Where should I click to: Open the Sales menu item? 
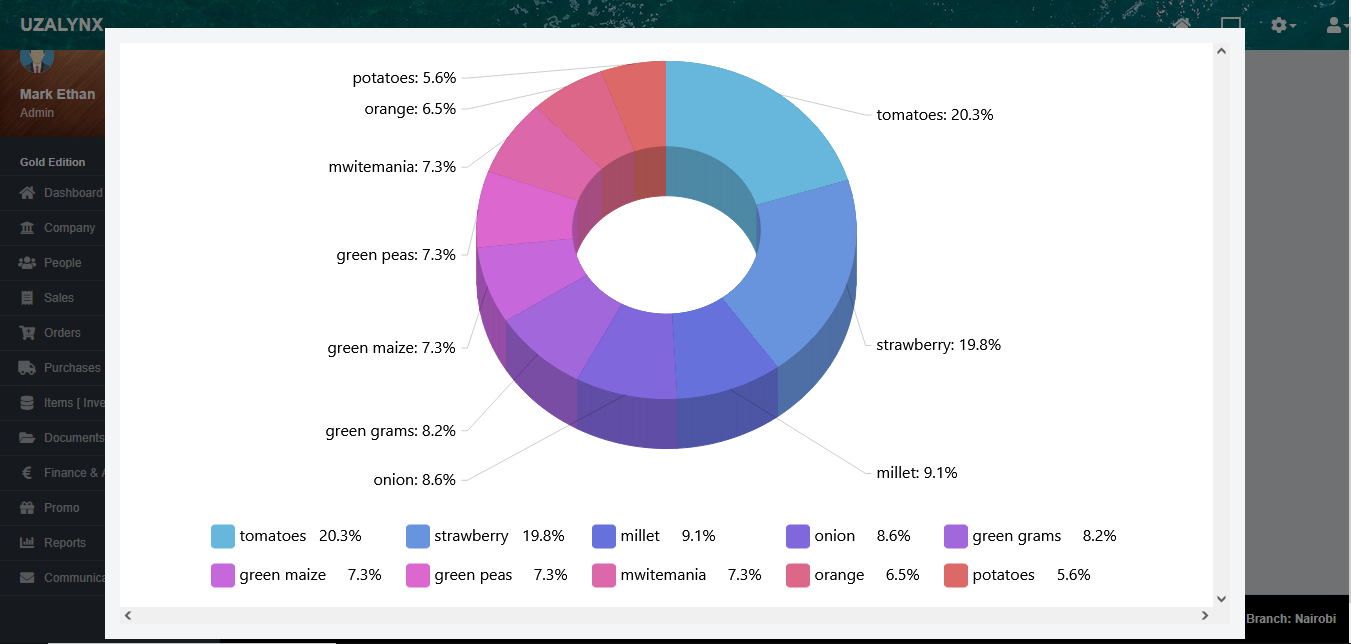pos(59,298)
